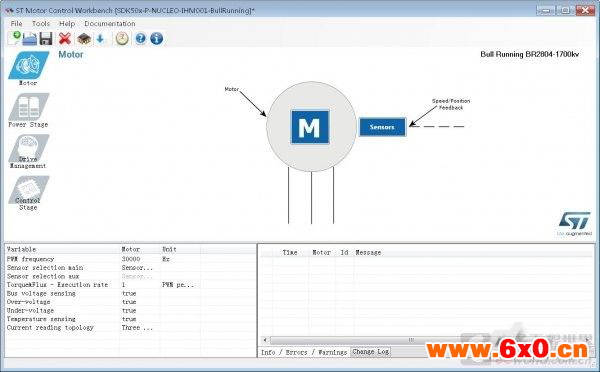Screen dimensions: 600x372
Task: Click the New Project toolbar icon
Action: 14,38
